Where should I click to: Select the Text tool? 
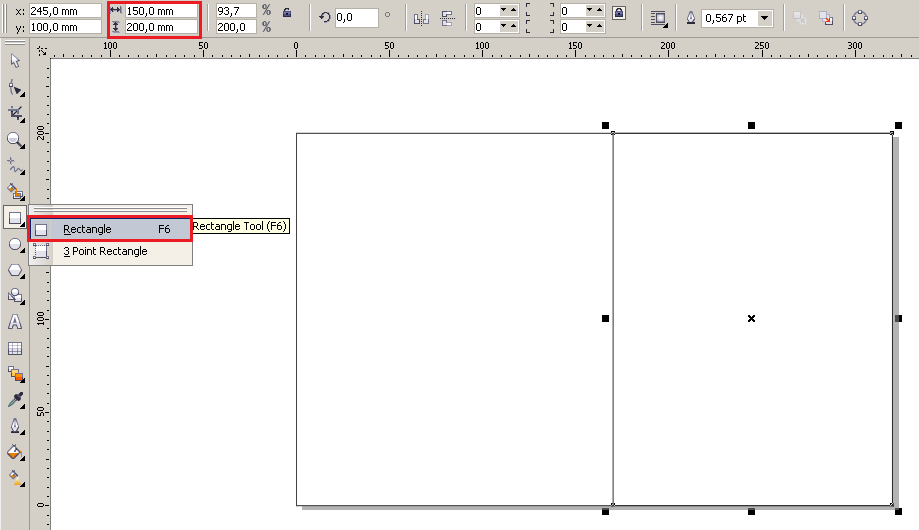[15, 322]
